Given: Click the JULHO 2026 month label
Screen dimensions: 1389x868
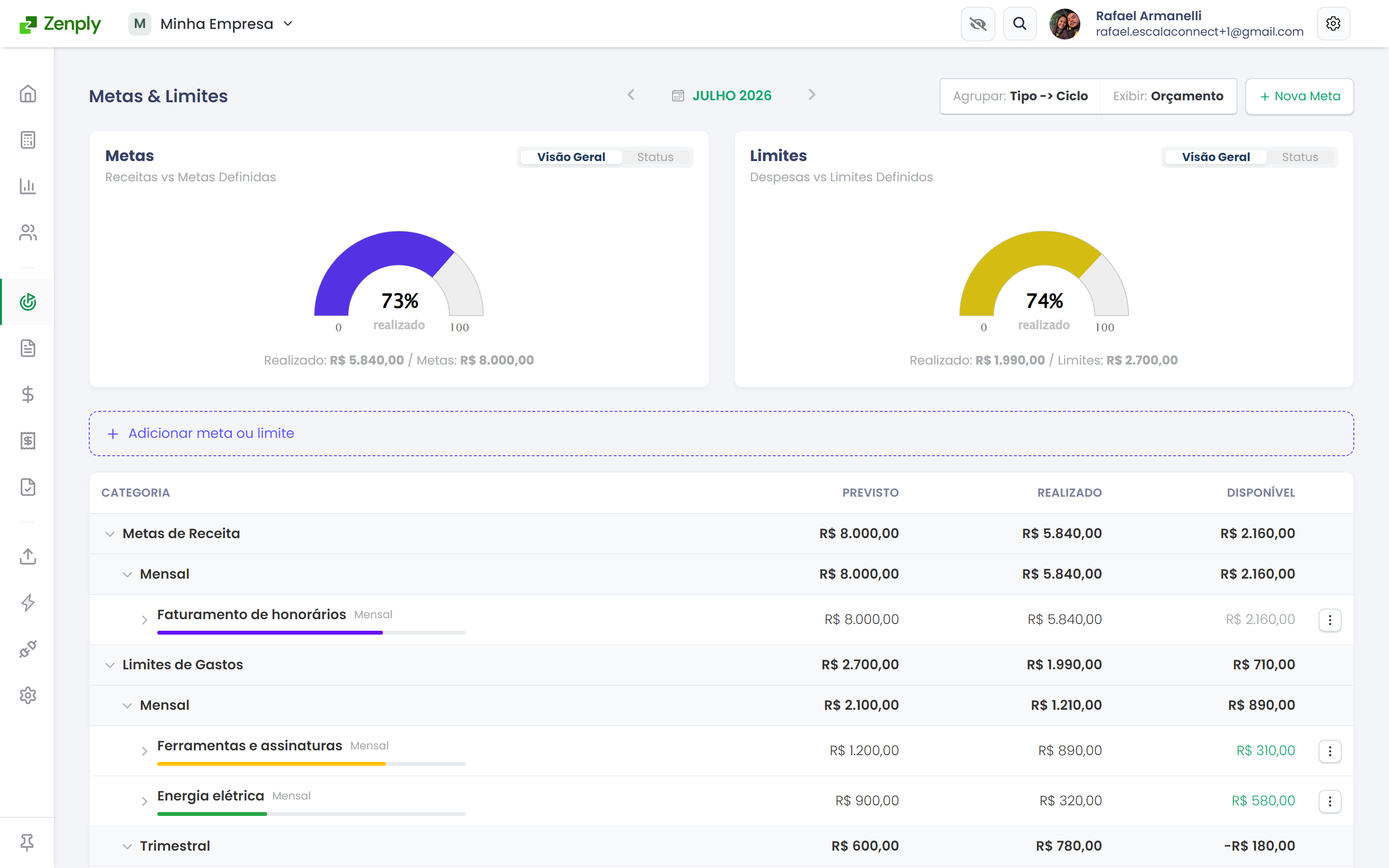Looking at the screenshot, I should (x=732, y=96).
